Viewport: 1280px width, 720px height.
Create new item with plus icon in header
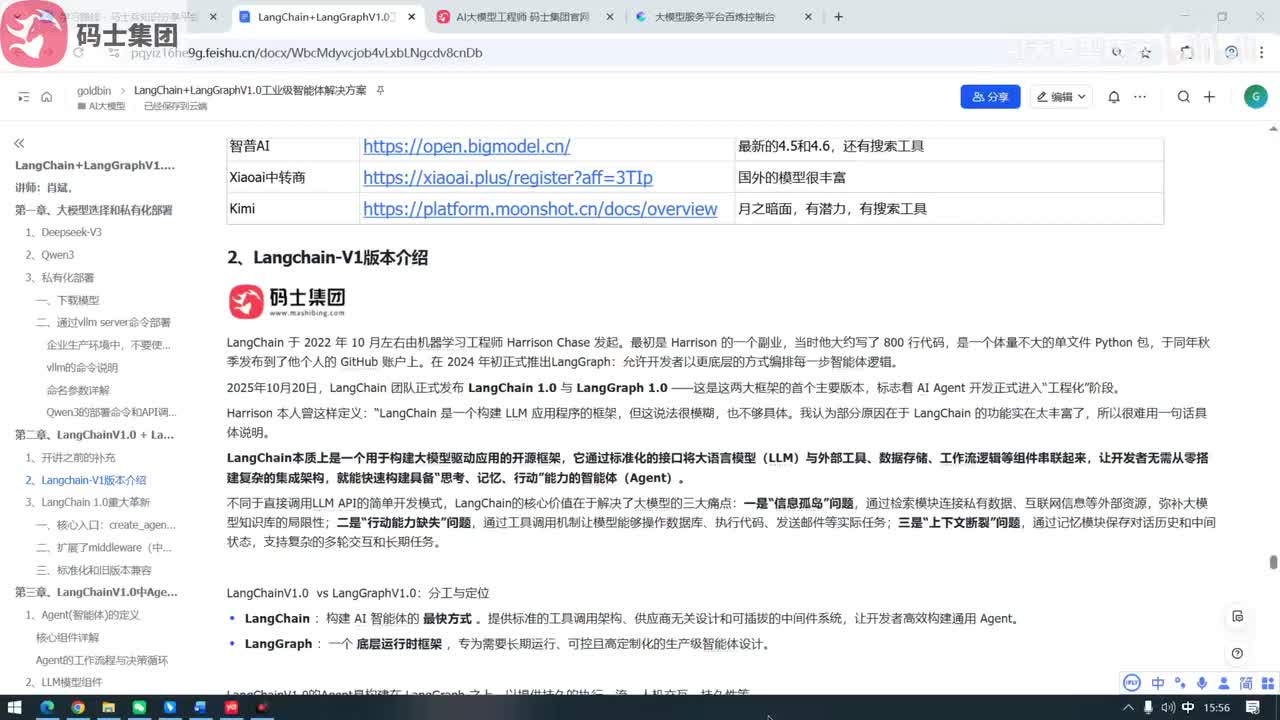pyautogui.click(x=1209, y=97)
